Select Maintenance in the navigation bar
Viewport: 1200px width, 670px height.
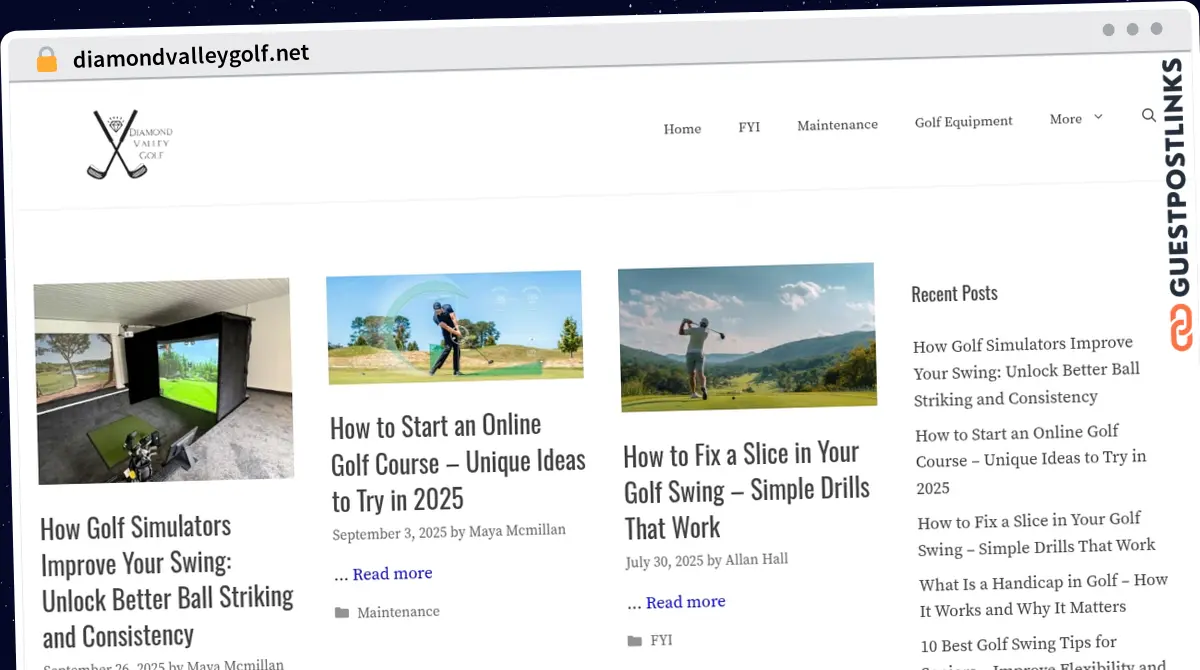(837, 125)
